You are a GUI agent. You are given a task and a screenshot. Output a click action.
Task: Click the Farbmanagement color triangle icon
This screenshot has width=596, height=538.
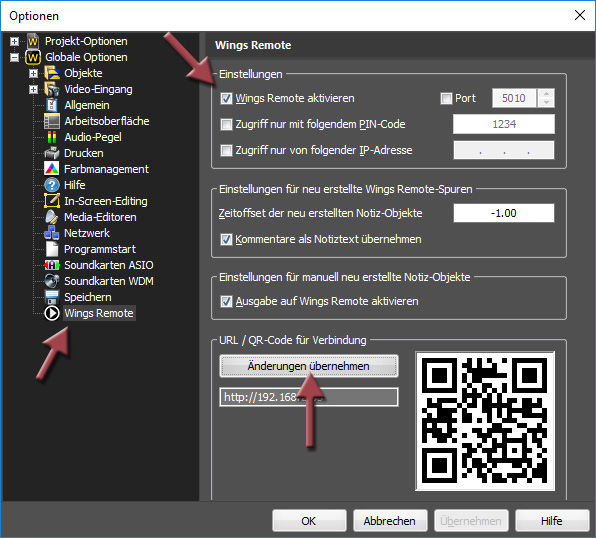coord(52,169)
